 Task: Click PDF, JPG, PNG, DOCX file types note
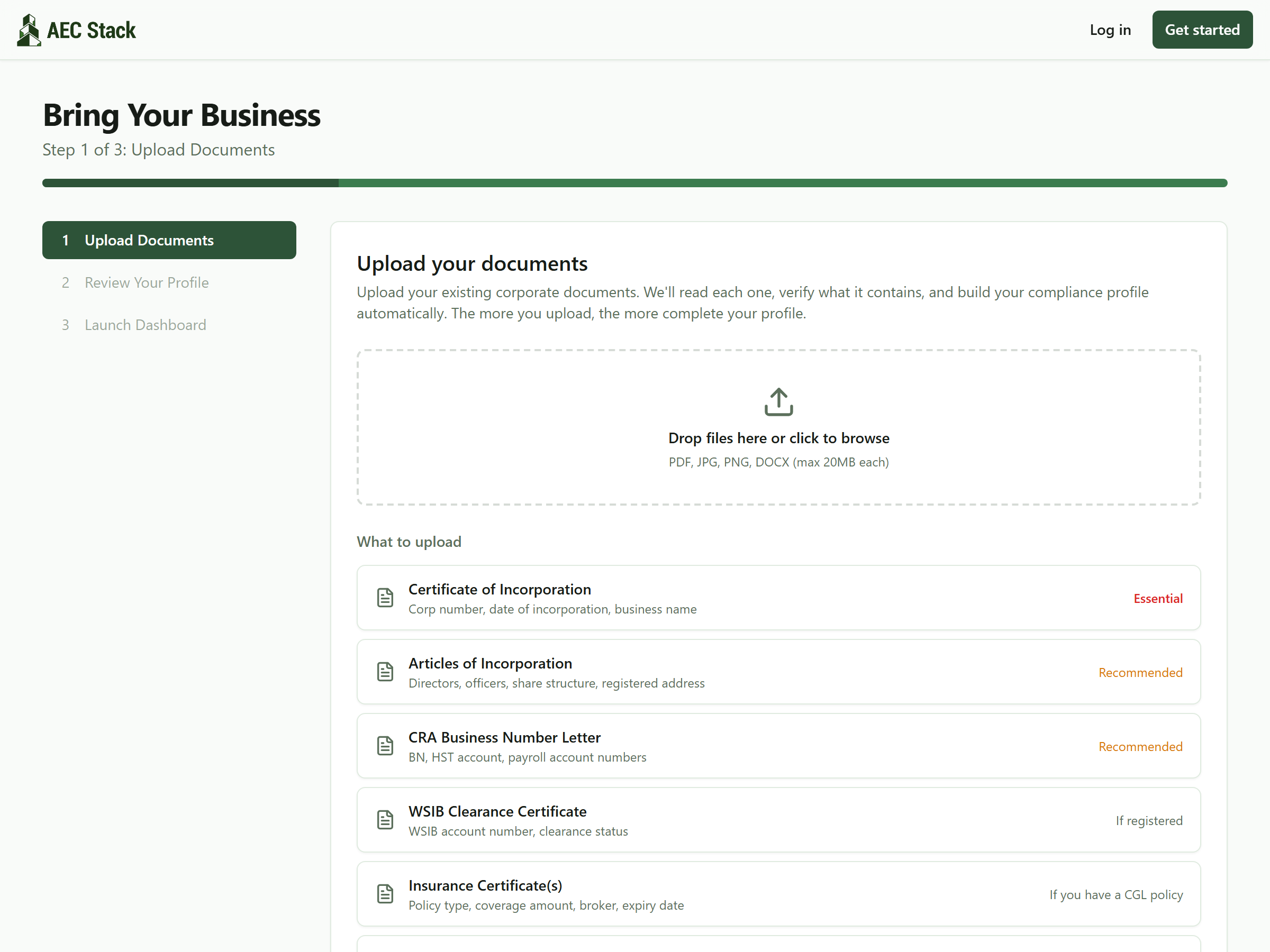(778, 463)
